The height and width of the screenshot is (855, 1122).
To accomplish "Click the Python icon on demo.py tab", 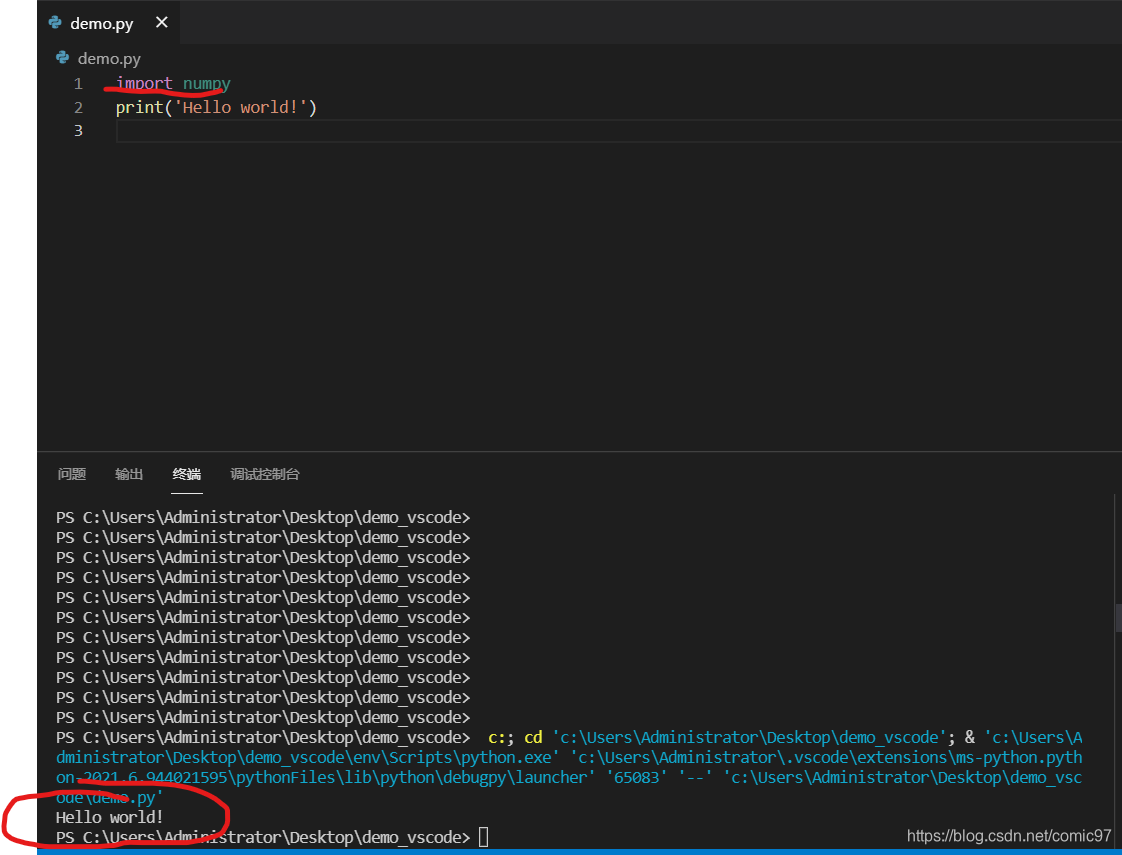I will pos(55,22).
